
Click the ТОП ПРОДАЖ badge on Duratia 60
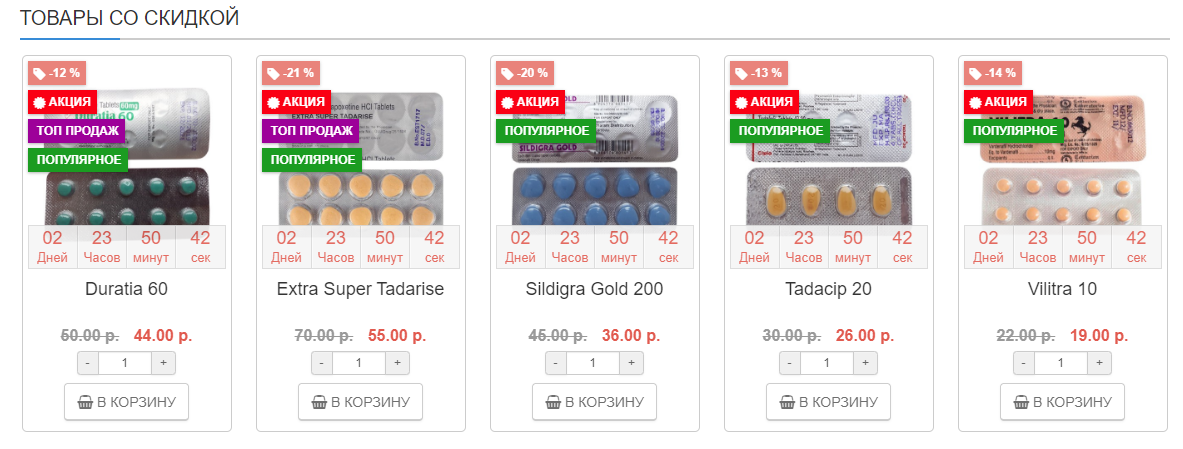click(77, 131)
